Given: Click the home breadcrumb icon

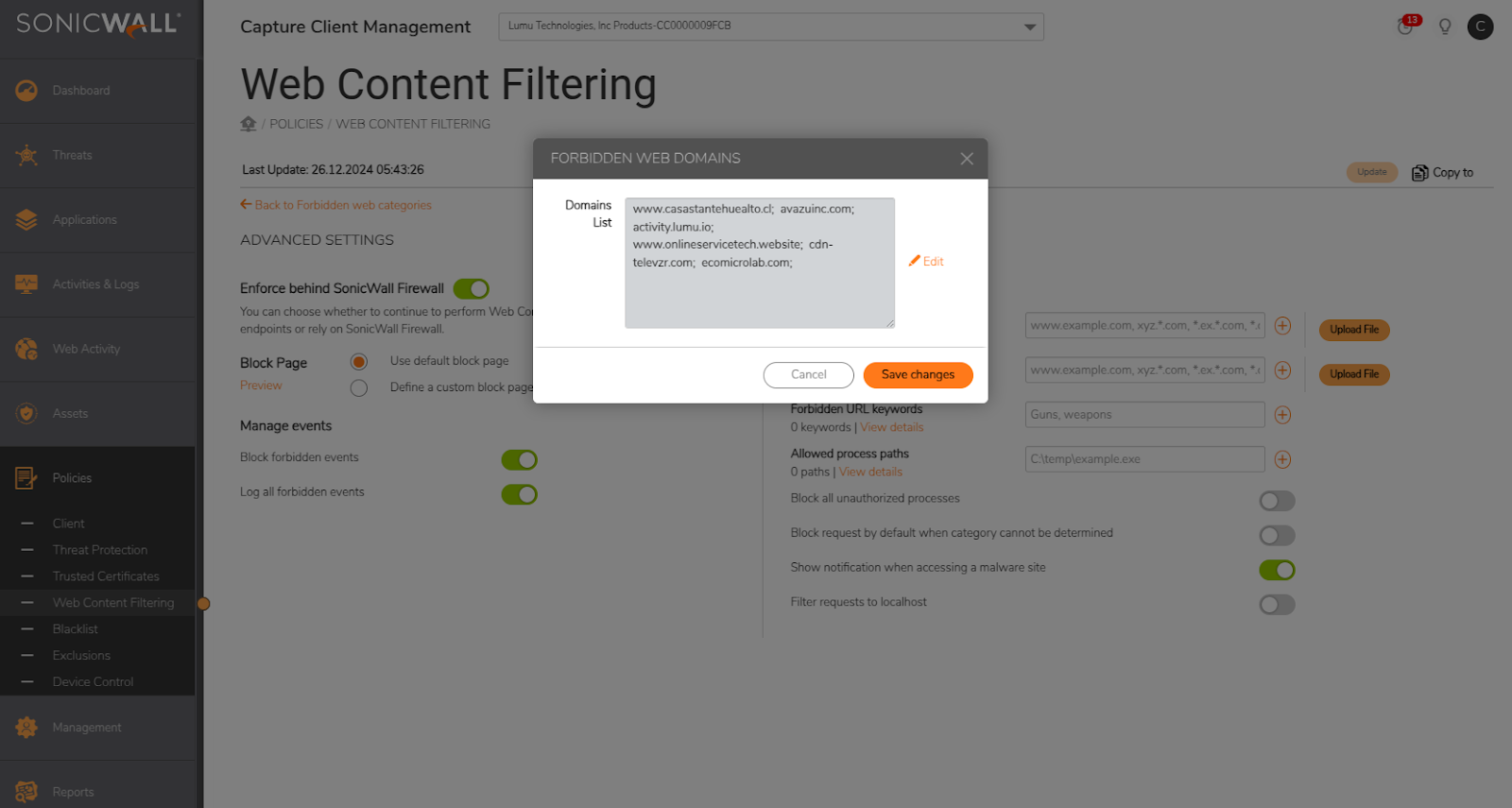Looking at the screenshot, I should [249, 124].
